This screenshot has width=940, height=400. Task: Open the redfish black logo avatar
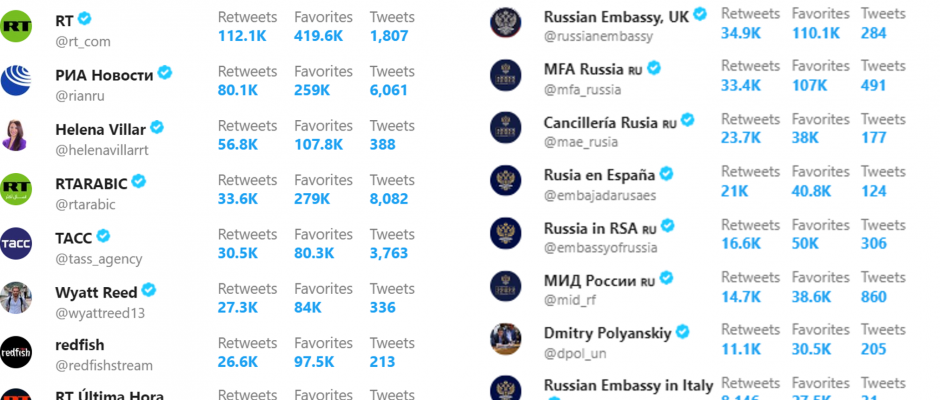(x=16, y=352)
